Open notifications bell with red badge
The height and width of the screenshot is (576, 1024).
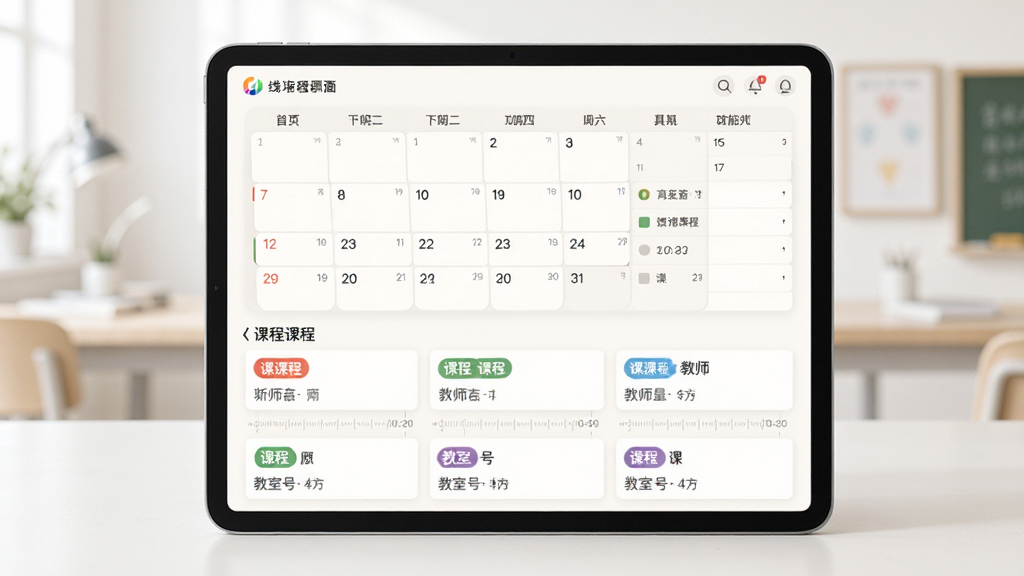[756, 86]
